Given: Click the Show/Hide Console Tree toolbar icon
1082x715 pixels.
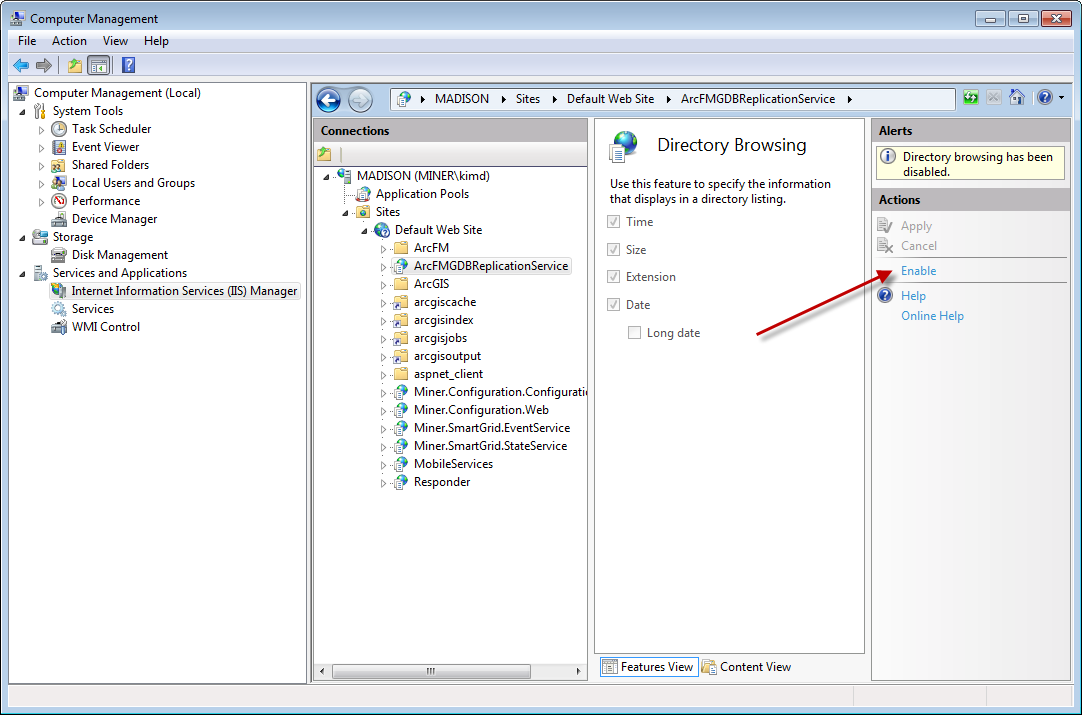Looking at the screenshot, I should pyautogui.click(x=99, y=65).
